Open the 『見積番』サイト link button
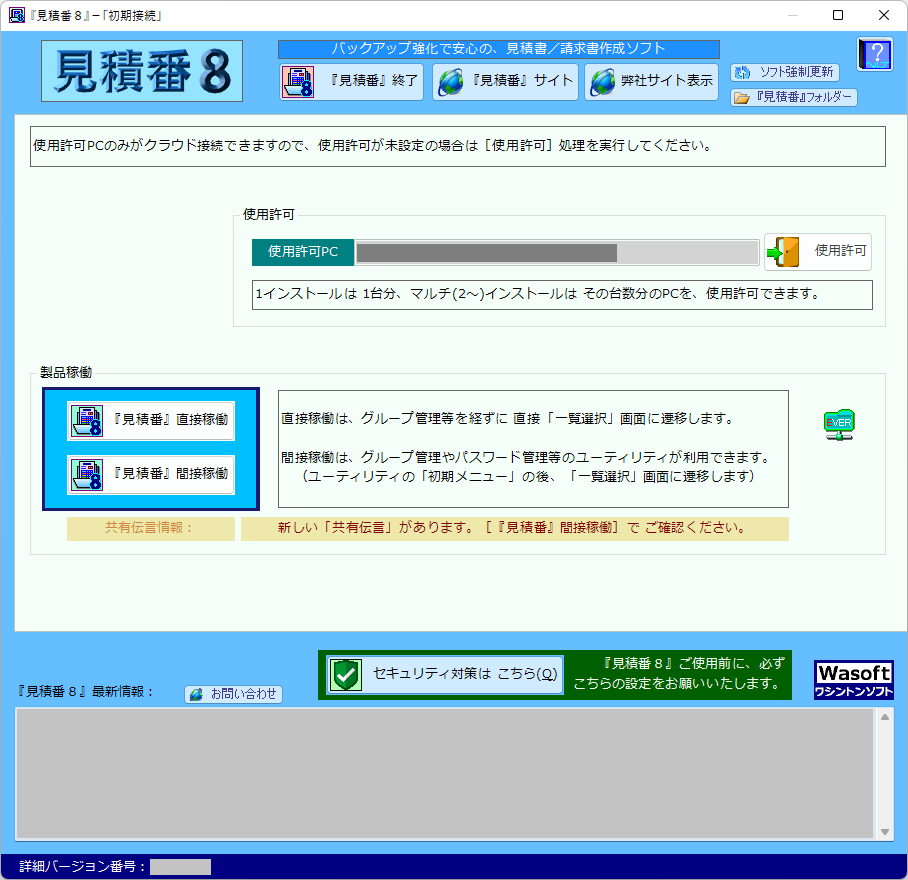 tap(505, 82)
